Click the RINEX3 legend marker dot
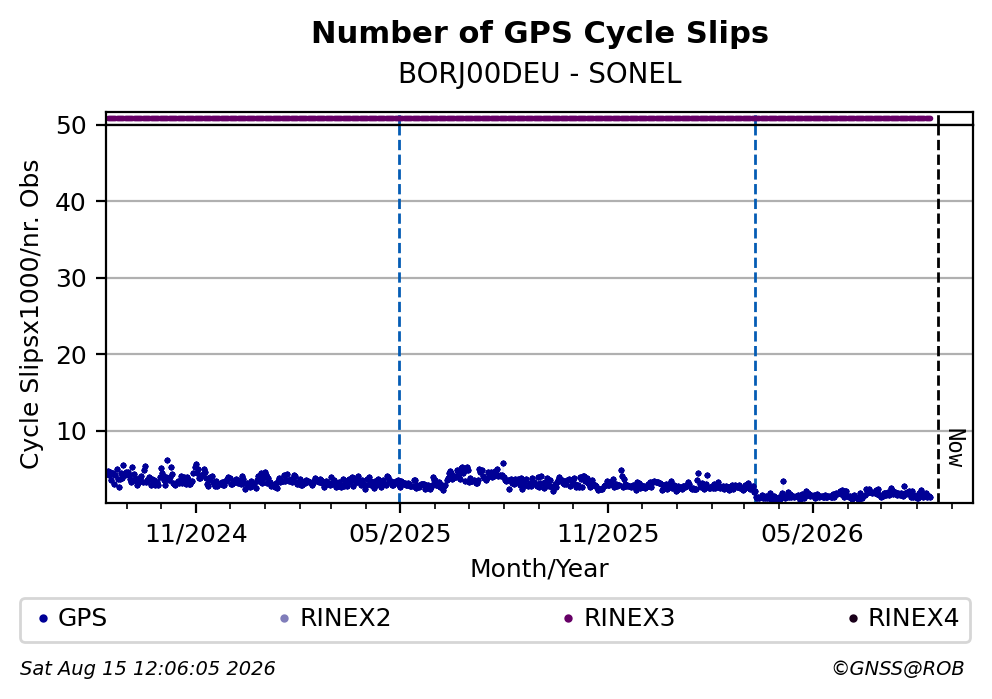This screenshot has height=699, width=992. 568,619
